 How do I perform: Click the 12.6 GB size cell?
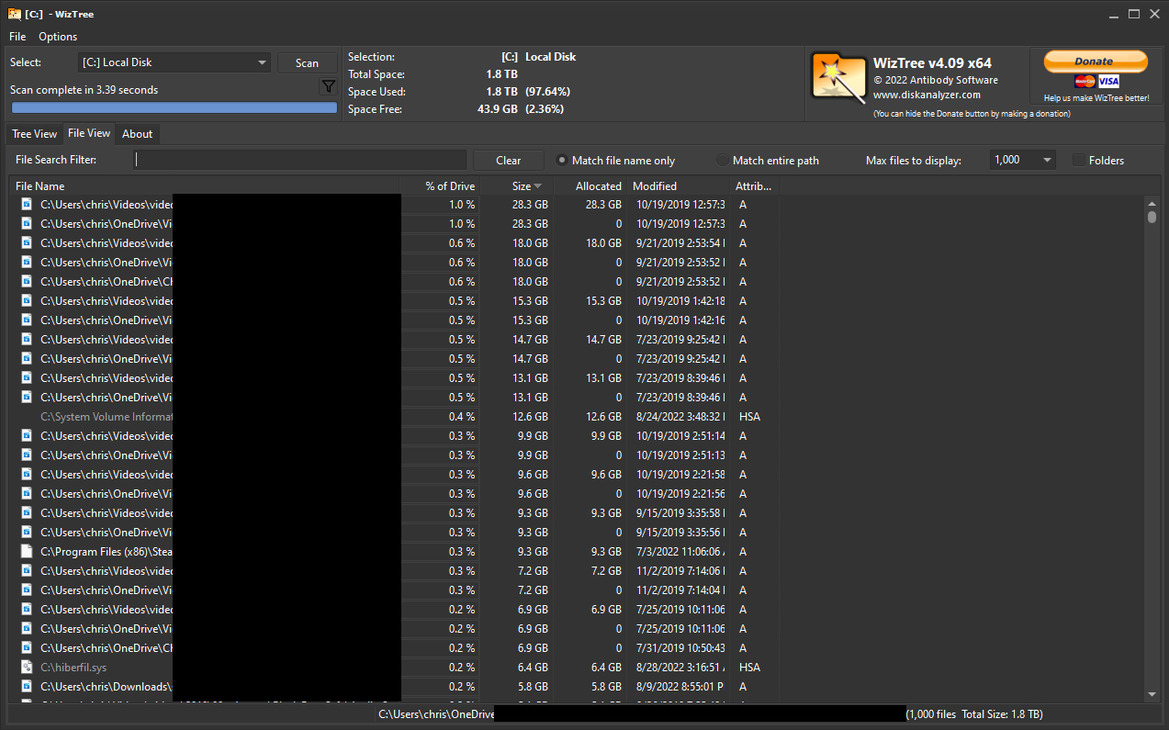530,417
